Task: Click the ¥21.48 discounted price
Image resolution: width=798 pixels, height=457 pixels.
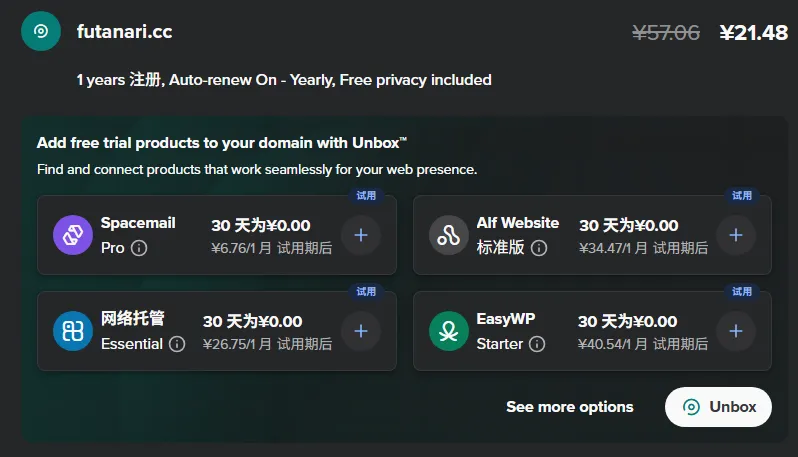Action: coord(753,33)
